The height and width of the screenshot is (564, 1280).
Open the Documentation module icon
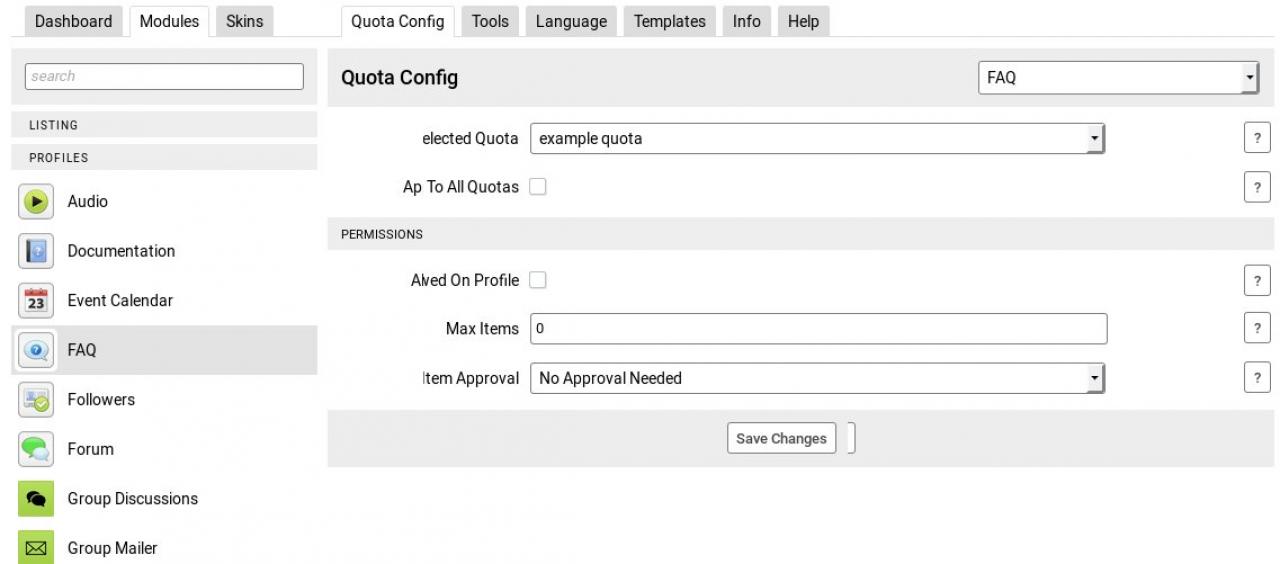(36, 251)
